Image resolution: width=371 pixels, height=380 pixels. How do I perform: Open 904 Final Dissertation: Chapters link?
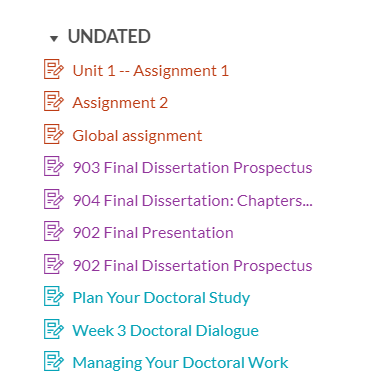click(x=193, y=201)
